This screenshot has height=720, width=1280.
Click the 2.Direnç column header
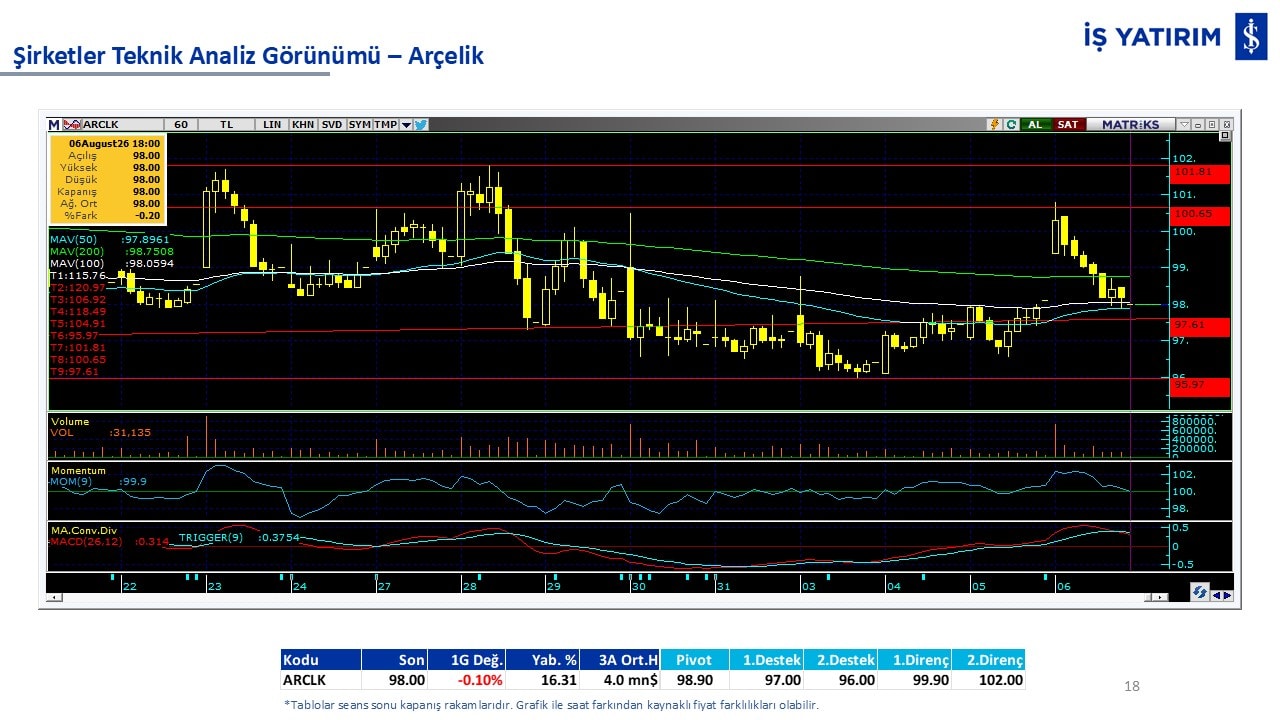tap(988, 660)
